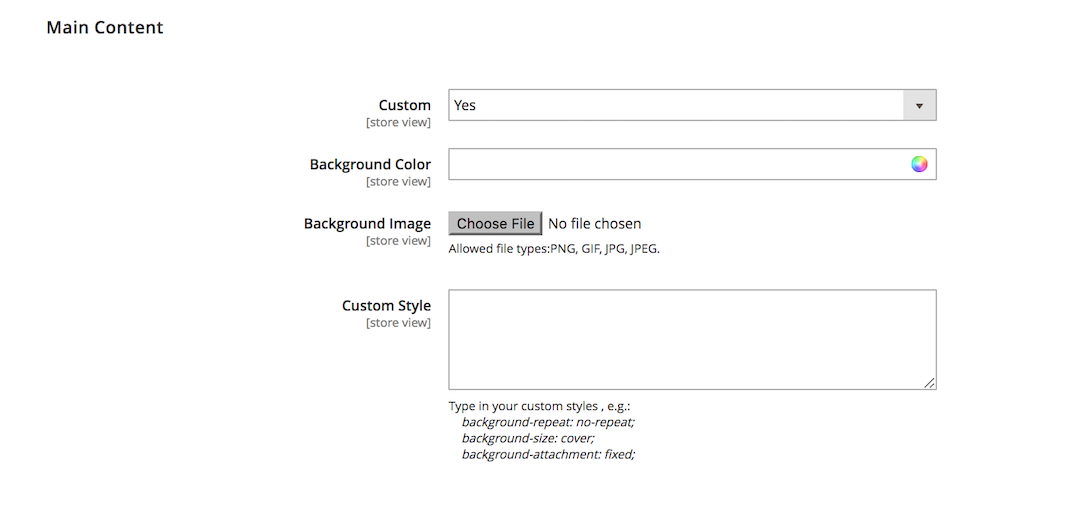Focus the Custom Style text area
1077x522 pixels.
[x=692, y=340]
